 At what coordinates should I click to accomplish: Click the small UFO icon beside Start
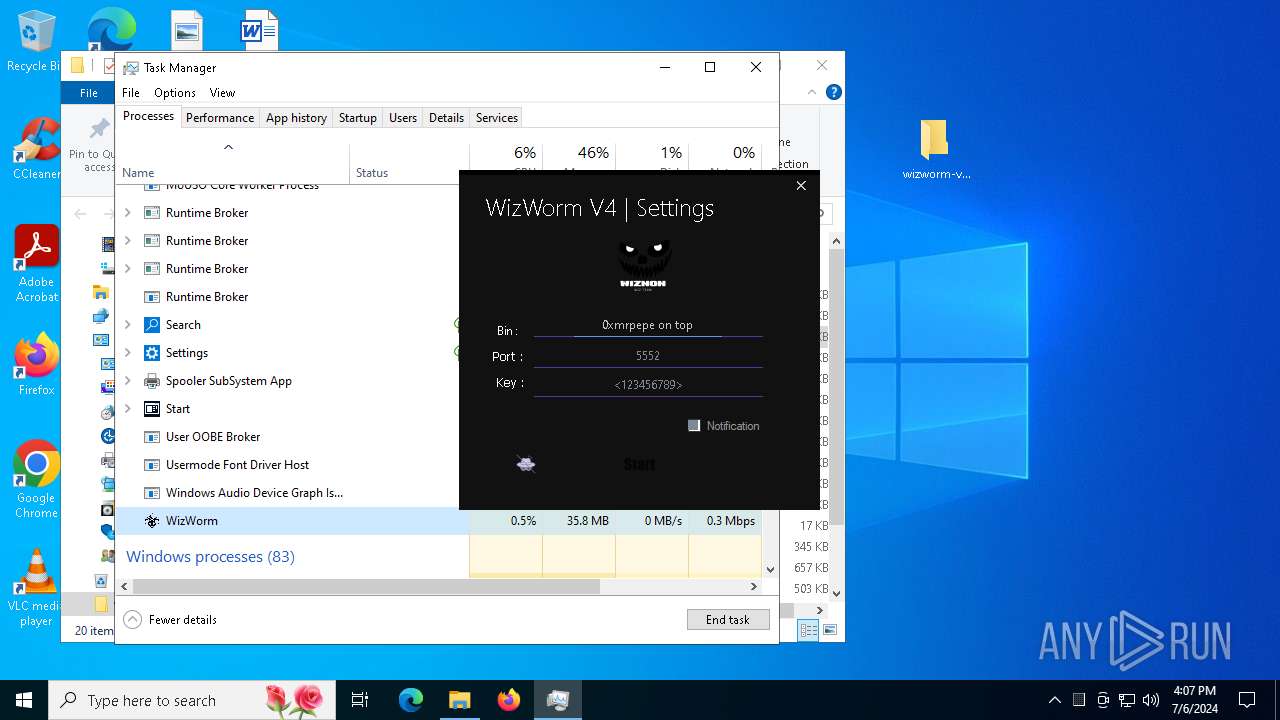coord(526,464)
